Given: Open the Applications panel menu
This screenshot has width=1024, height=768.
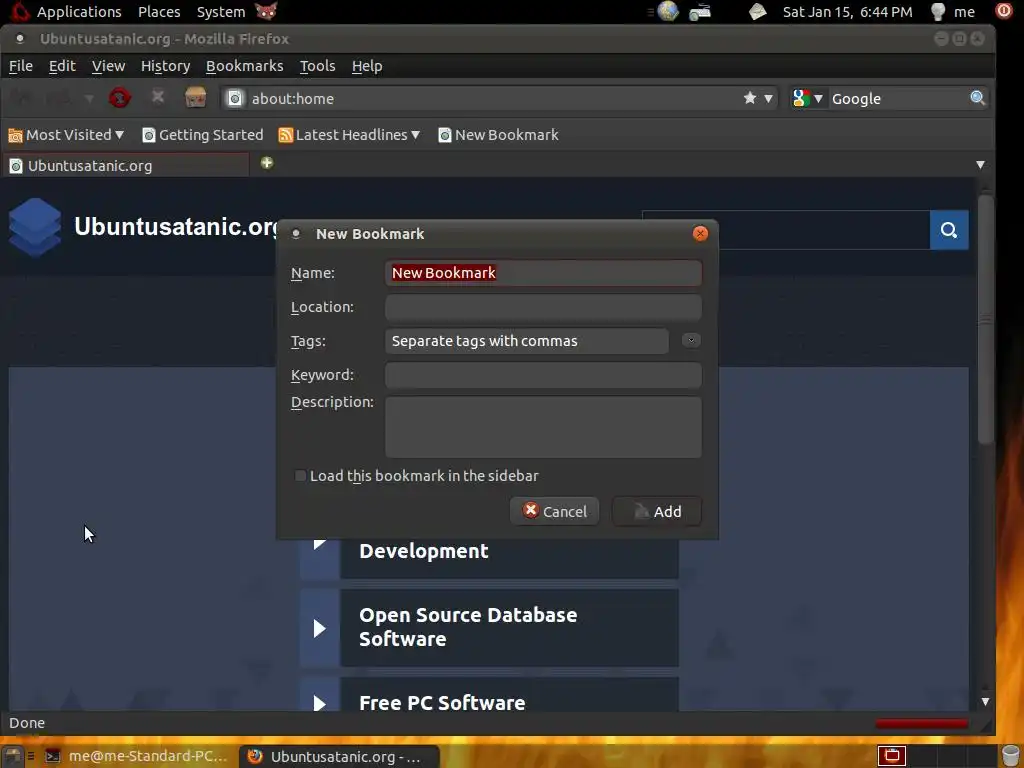Looking at the screenshot, I should pos(79,12).
